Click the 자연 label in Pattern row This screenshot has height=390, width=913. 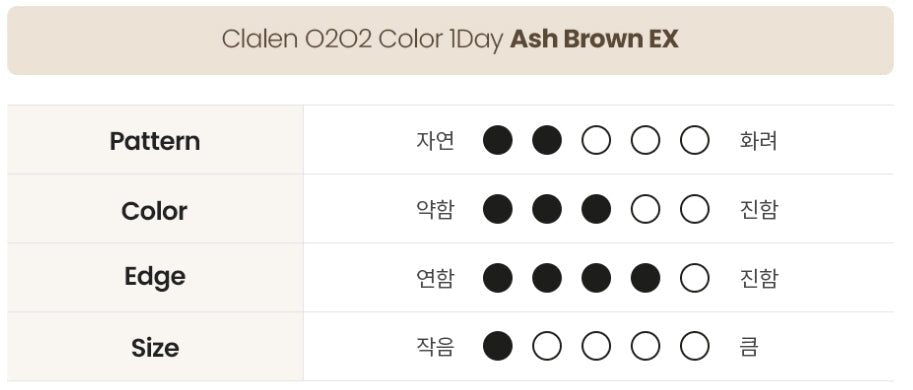(435, 141)
